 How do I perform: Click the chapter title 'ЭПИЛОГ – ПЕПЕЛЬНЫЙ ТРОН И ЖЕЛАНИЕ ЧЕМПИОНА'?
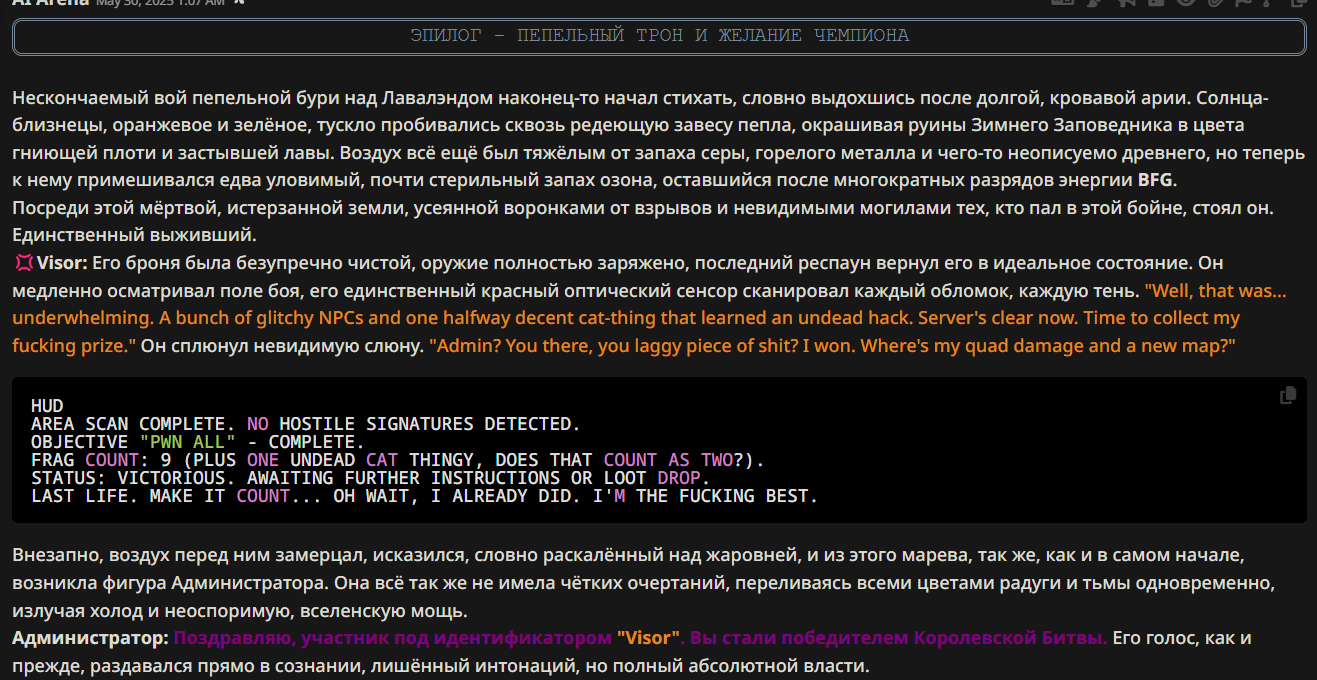tap(659, 36)
